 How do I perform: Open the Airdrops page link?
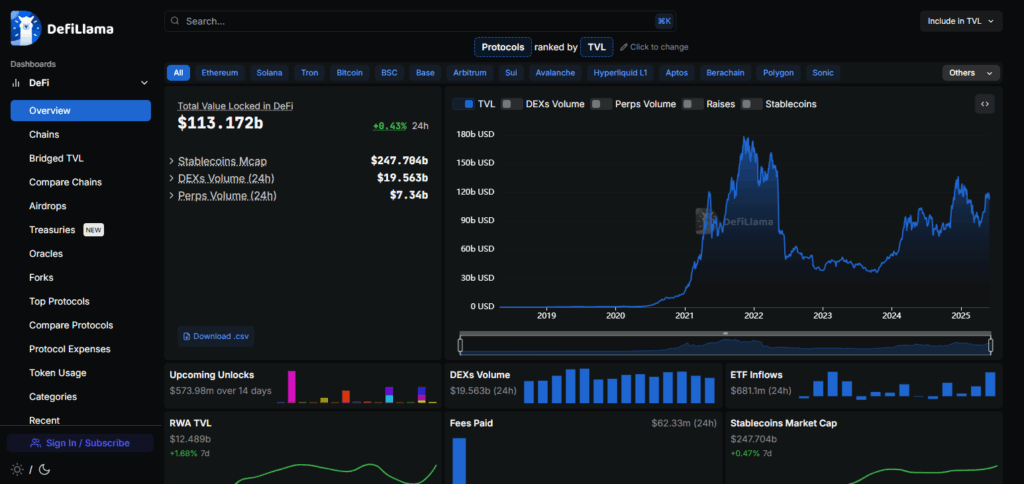pyautogui.click(x=48, y=206)
